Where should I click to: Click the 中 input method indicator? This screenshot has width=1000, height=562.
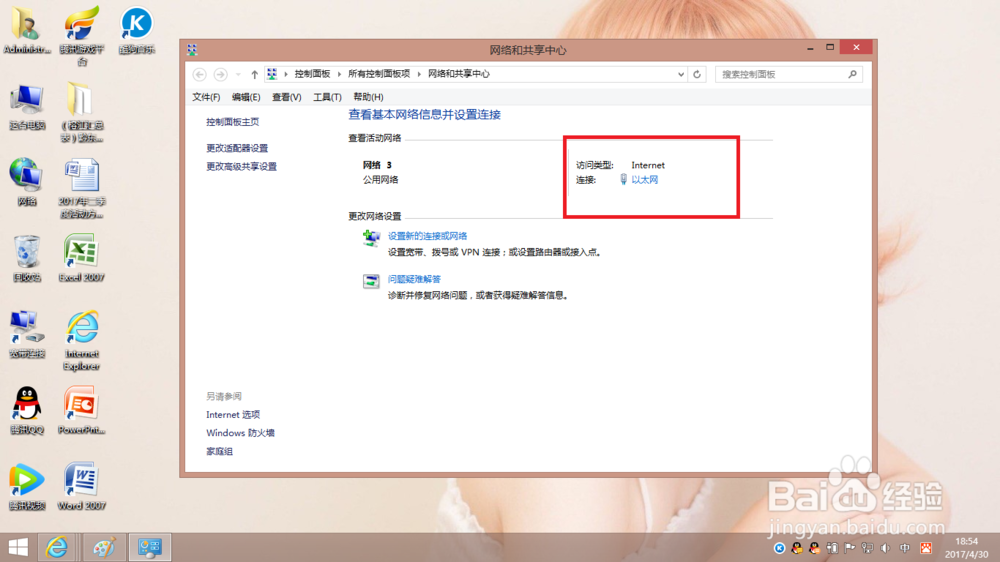pyautogui.click(x=905, y=548)
